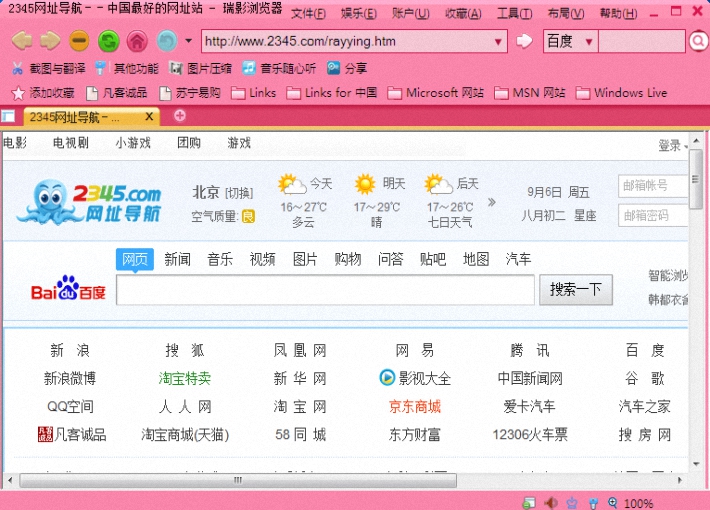Click the go arrow next to address bar

click(x=524, y=41)
